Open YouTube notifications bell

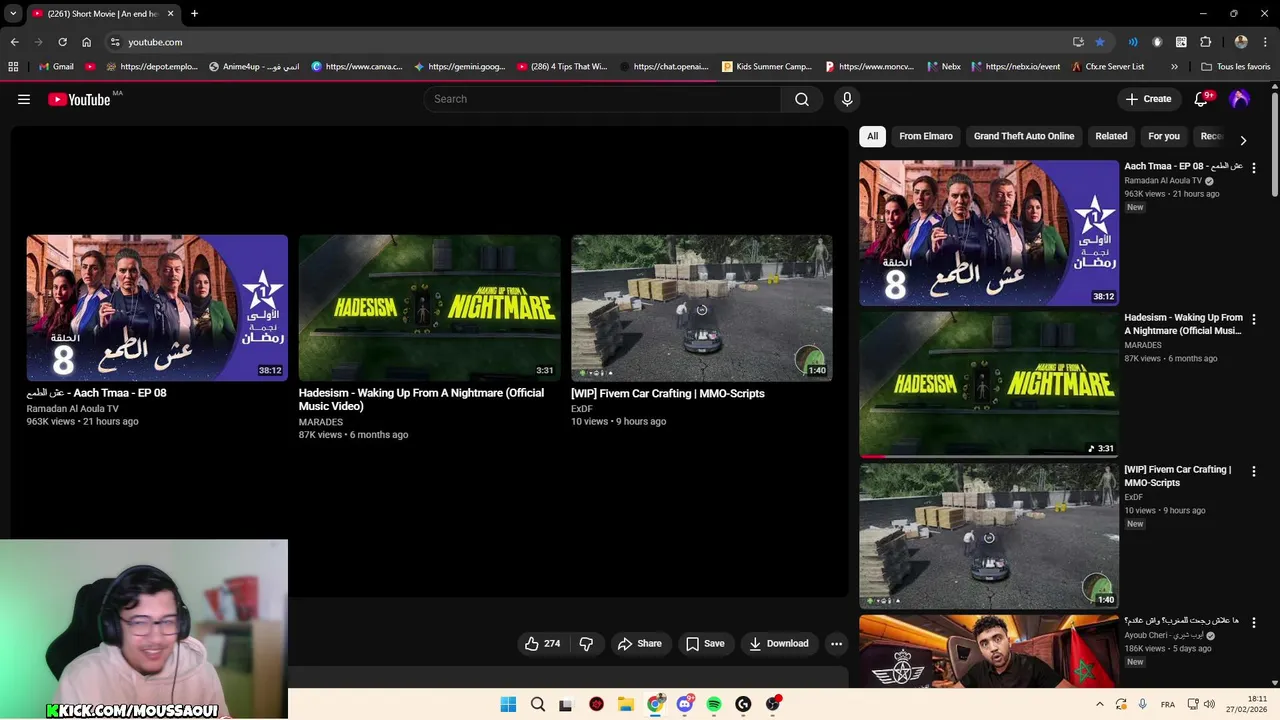tap(1202, 99)
